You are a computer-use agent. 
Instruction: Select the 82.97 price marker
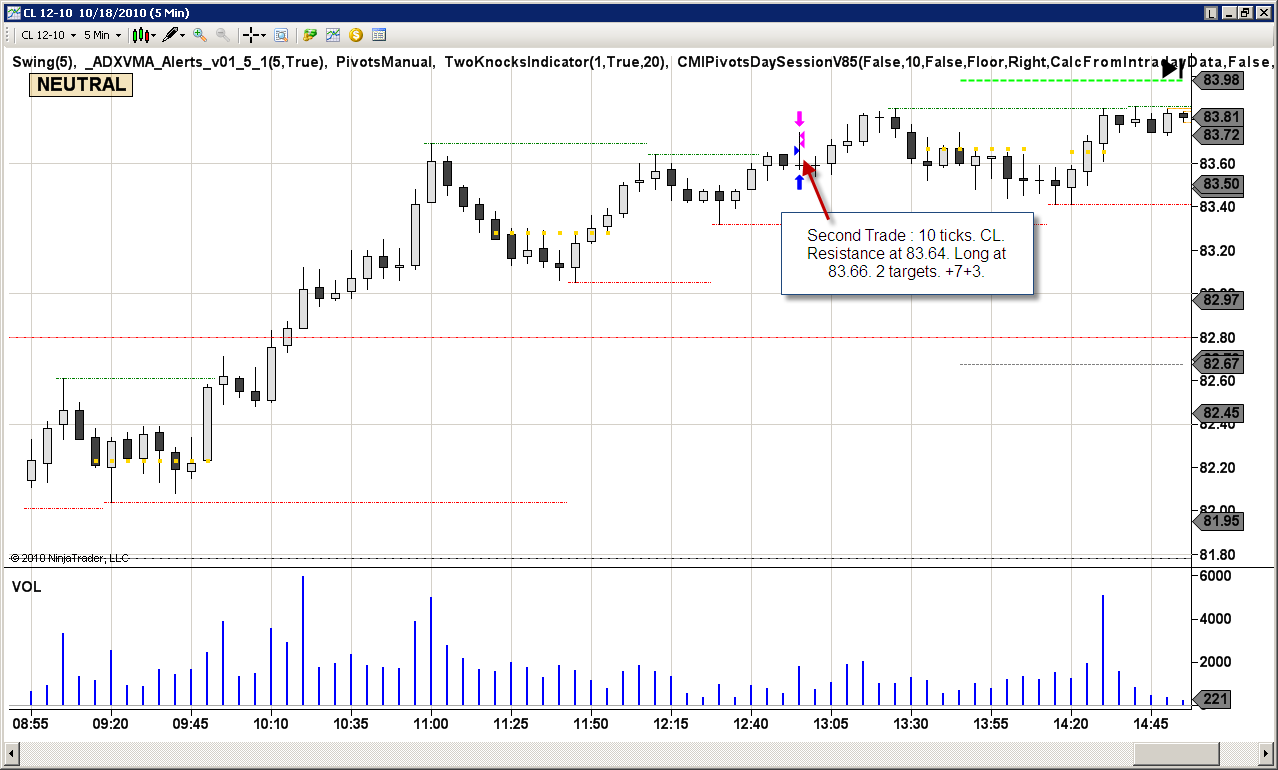tap(1221, 300)
